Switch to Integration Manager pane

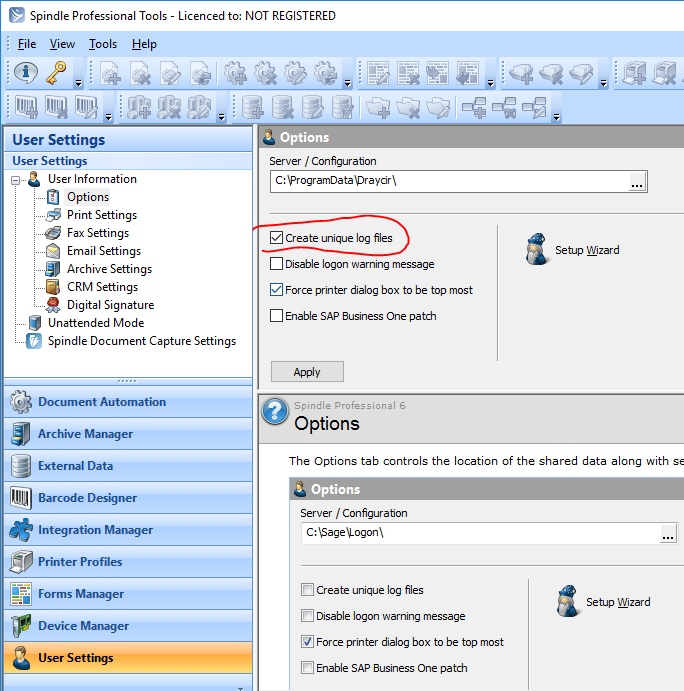pos(128,530)
